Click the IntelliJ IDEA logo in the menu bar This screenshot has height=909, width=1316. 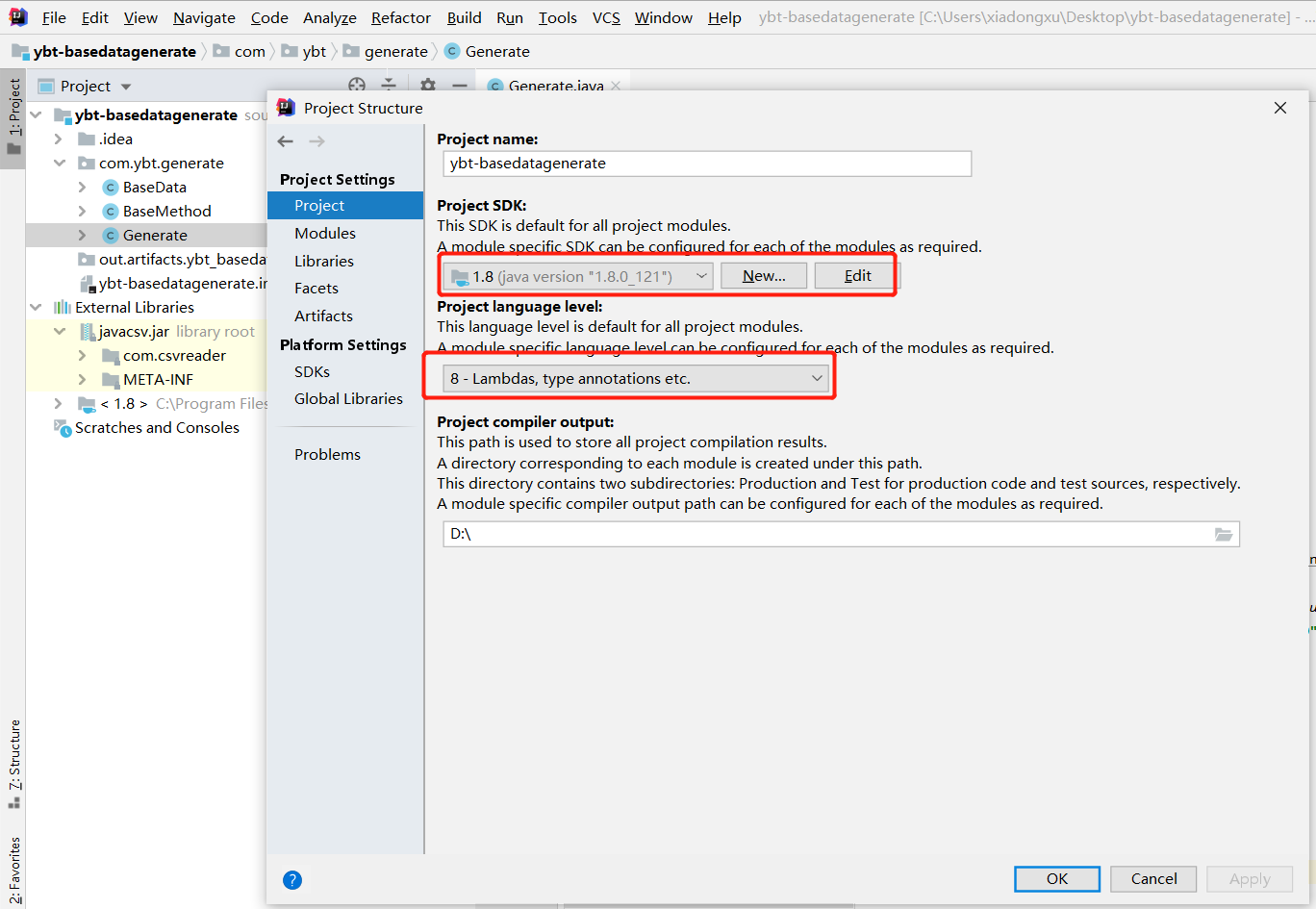coord(17,17)
